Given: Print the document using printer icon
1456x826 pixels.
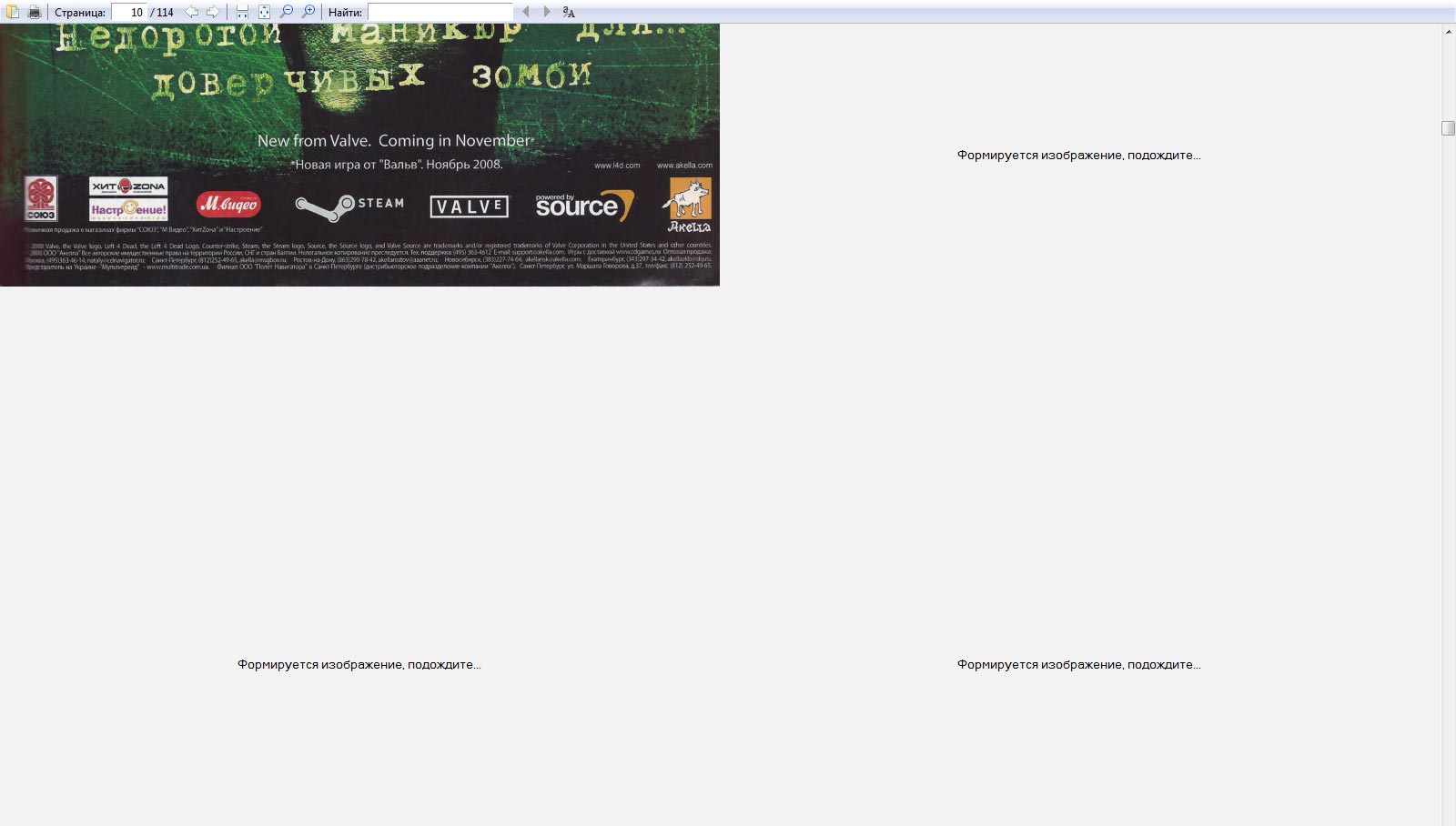Looking at the screenshot, I should [35, 12].
